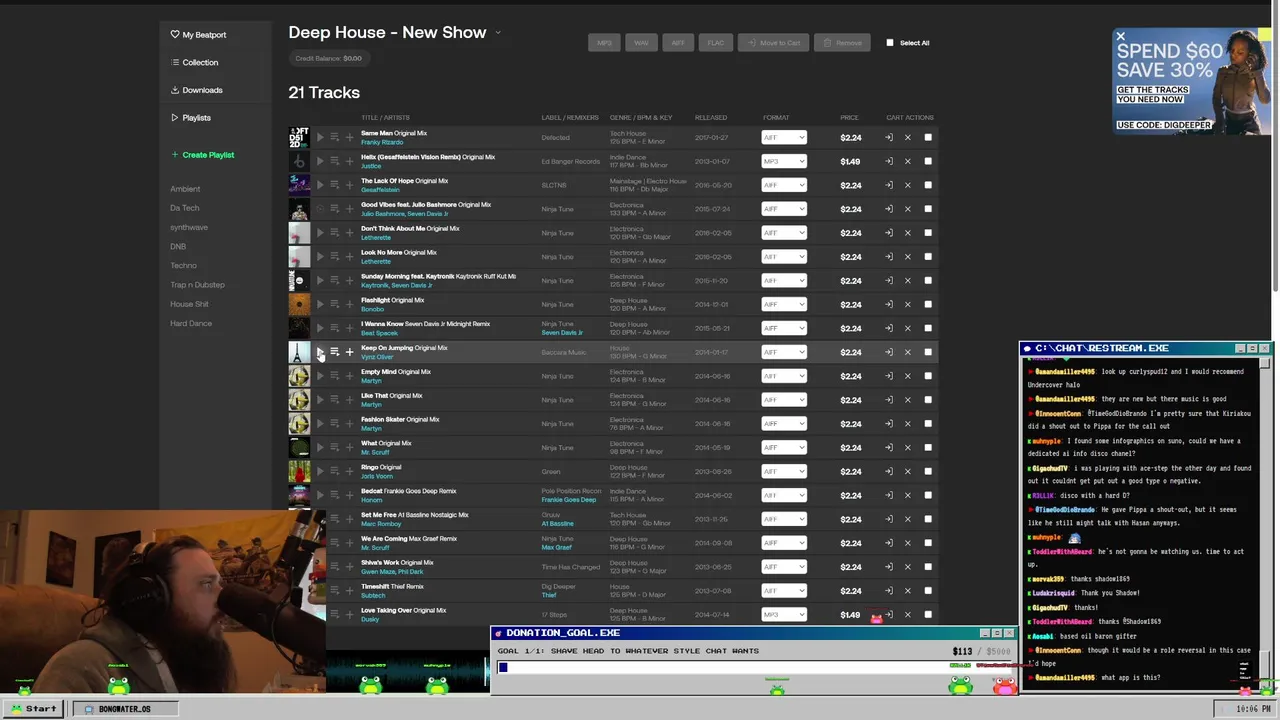Open the 'synthwave' playlist
The image size is (1280, 720).
coord(189,227)
